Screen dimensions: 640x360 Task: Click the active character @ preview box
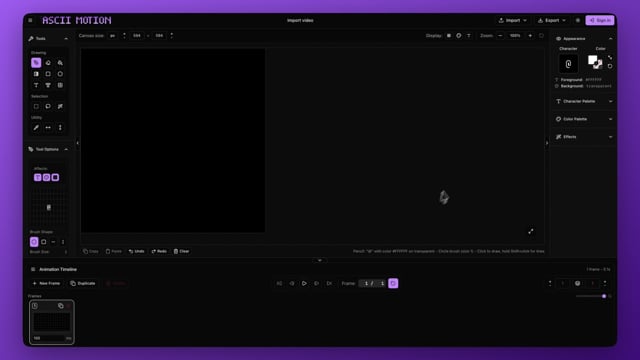pos(568,64)
